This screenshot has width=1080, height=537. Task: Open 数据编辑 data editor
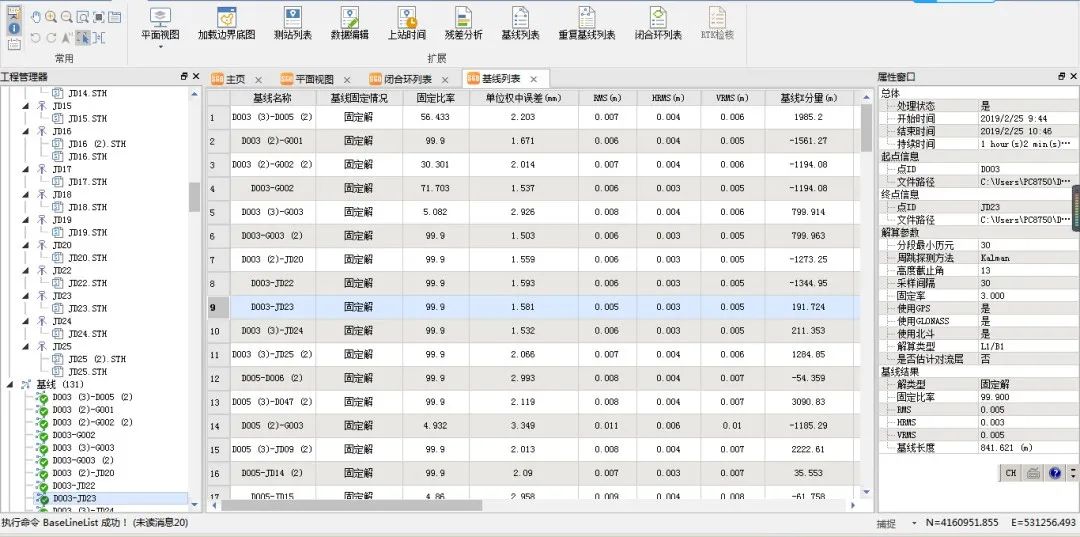[349, 24]
